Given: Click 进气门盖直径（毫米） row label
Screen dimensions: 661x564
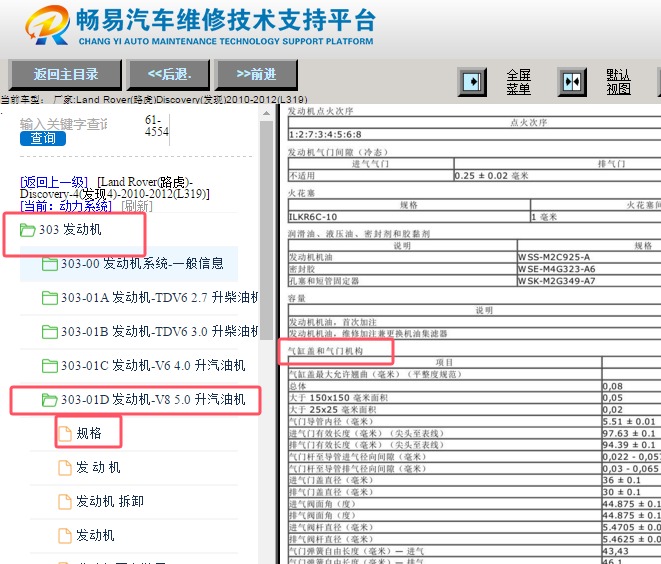Looking at the screenshot, I should [x=331, y=480].
